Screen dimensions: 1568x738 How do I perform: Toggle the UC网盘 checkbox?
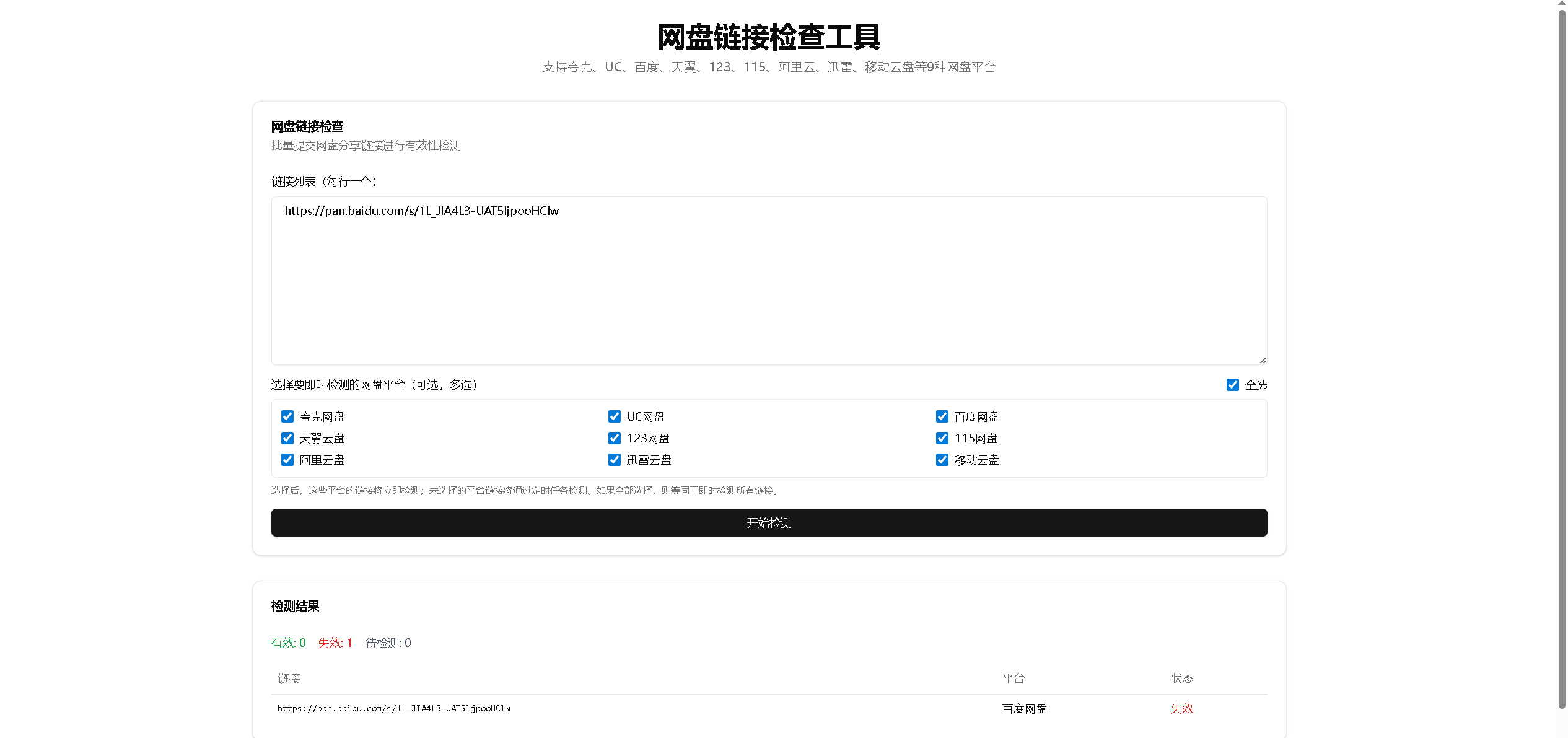[615, 416]
